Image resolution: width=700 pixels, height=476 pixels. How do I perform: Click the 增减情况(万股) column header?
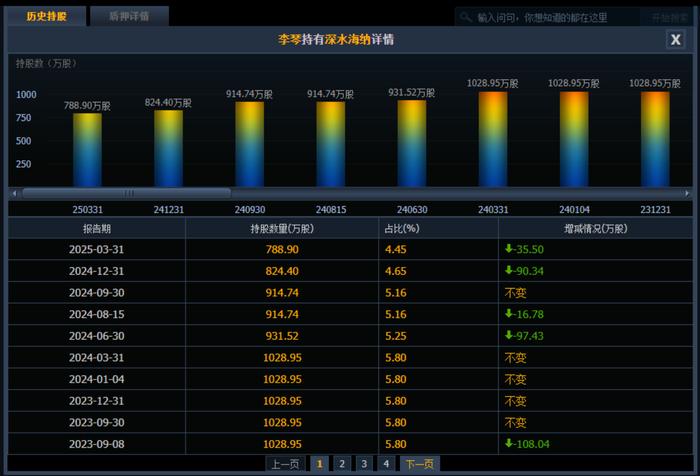(x=596, y=229)
